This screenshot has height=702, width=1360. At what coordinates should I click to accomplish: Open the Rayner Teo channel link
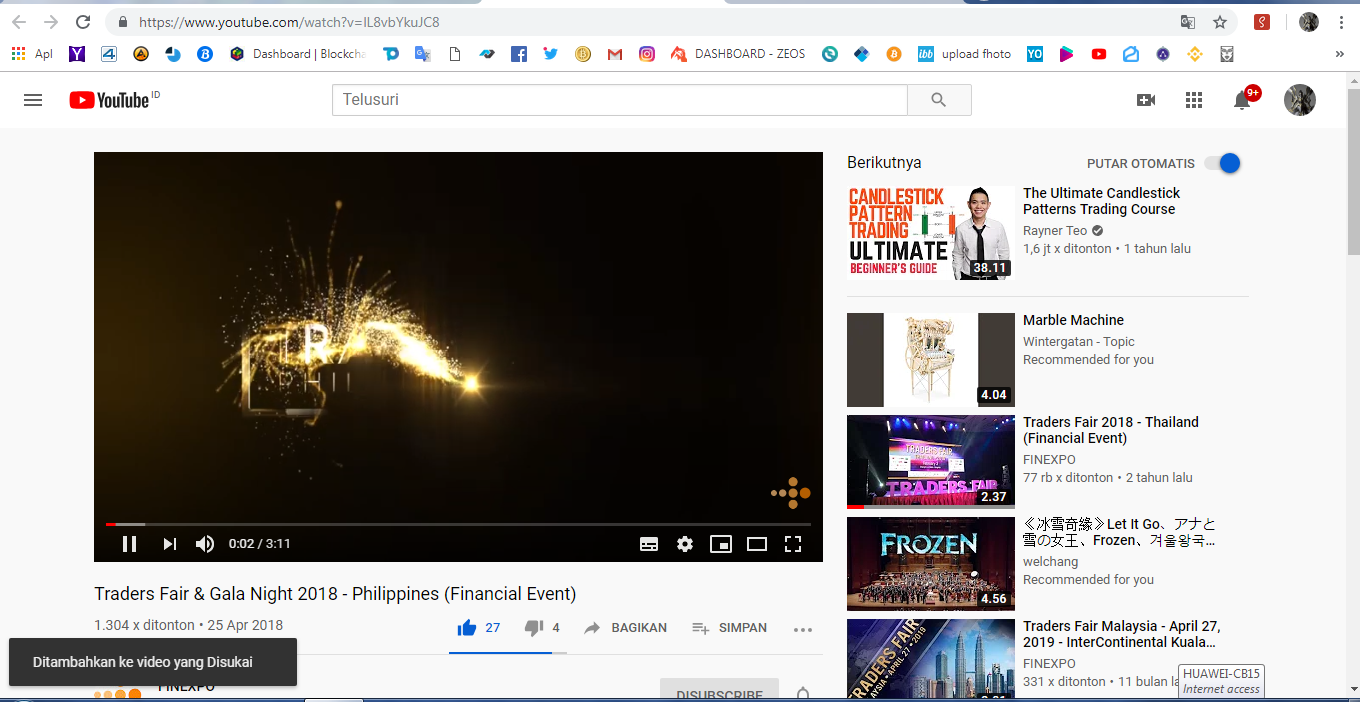(x=1055, y=231)
